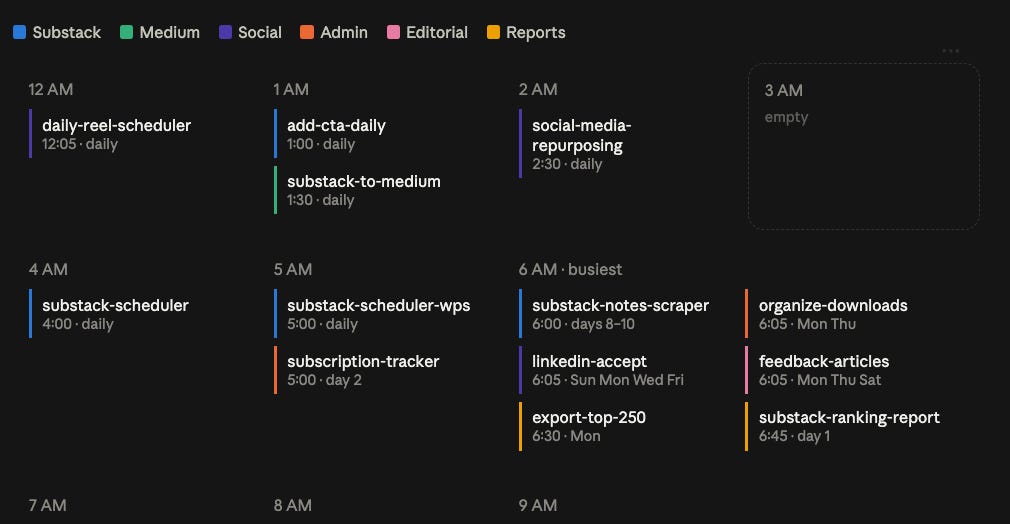The width and height of the screenshot is (1010, 524).
Task: Click the '5:00 · day 2' schedule text
Action: click(x=325, y=380)
